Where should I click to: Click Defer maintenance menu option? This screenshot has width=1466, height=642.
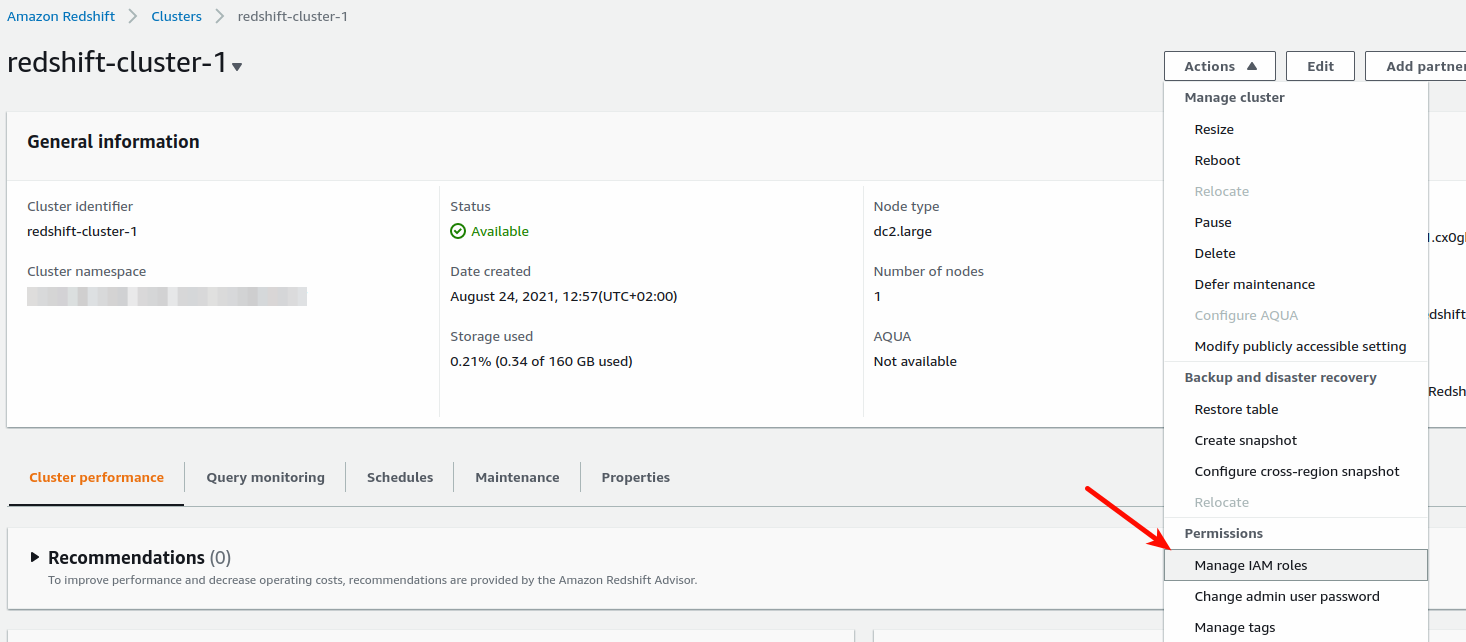pos(1254,284)
